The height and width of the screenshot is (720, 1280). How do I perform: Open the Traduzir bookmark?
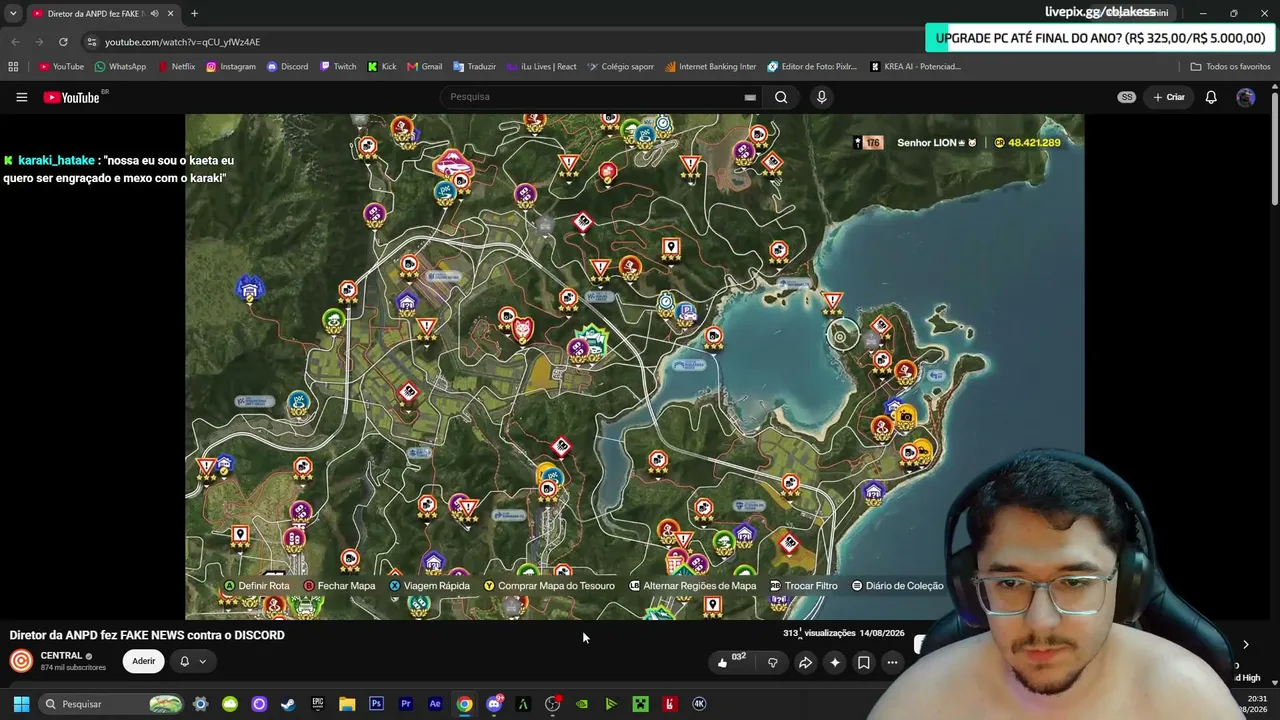point(474,67)
